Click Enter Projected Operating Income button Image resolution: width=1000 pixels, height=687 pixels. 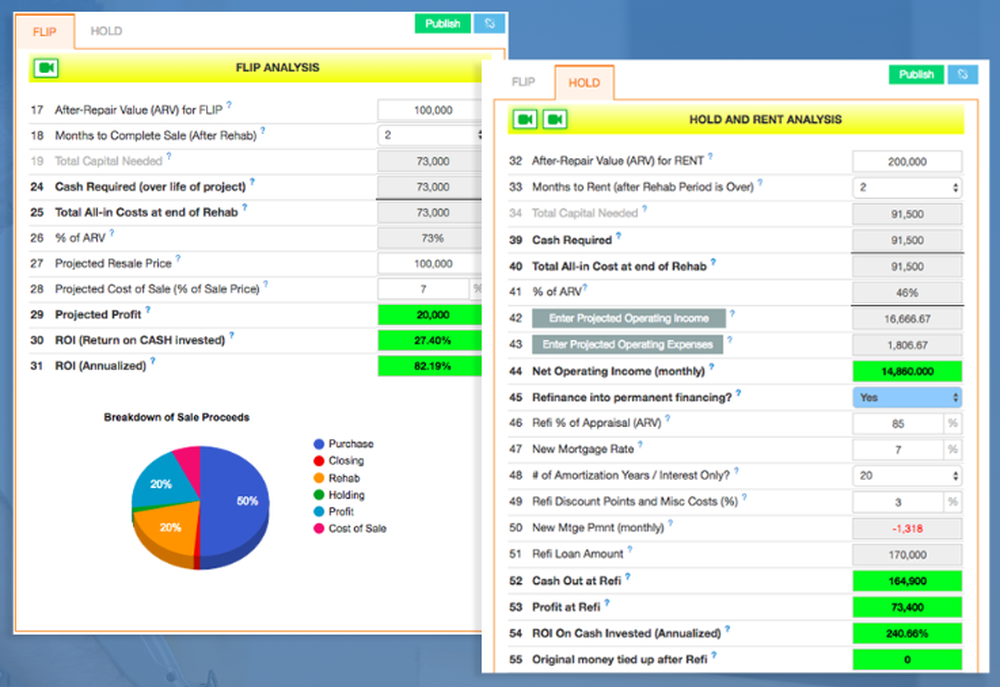click(x=629, y=318)
